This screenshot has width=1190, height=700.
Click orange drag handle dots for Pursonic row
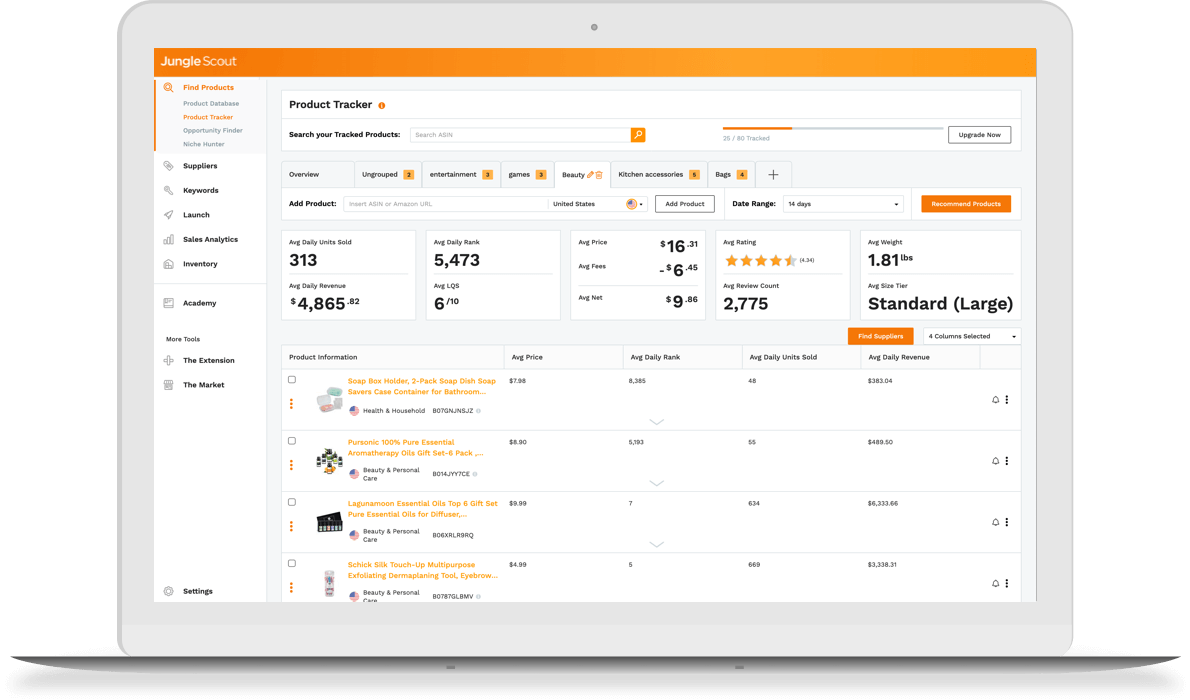point(291,465)
